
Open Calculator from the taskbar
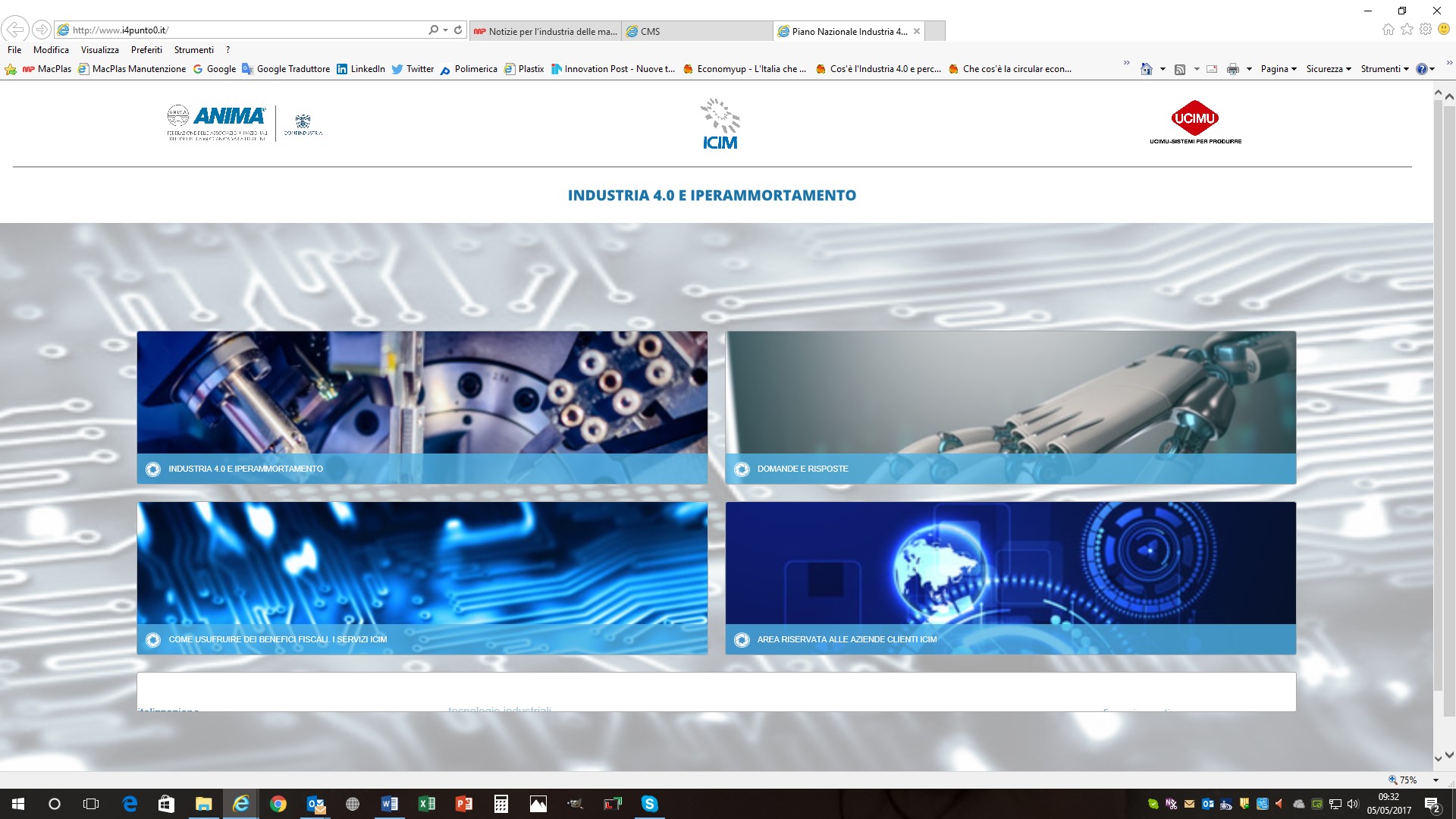(x=501, y=804)
